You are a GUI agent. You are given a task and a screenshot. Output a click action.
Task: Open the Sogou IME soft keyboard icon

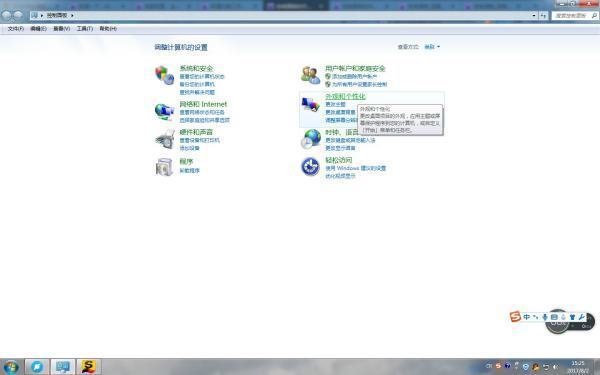[554, 317]
